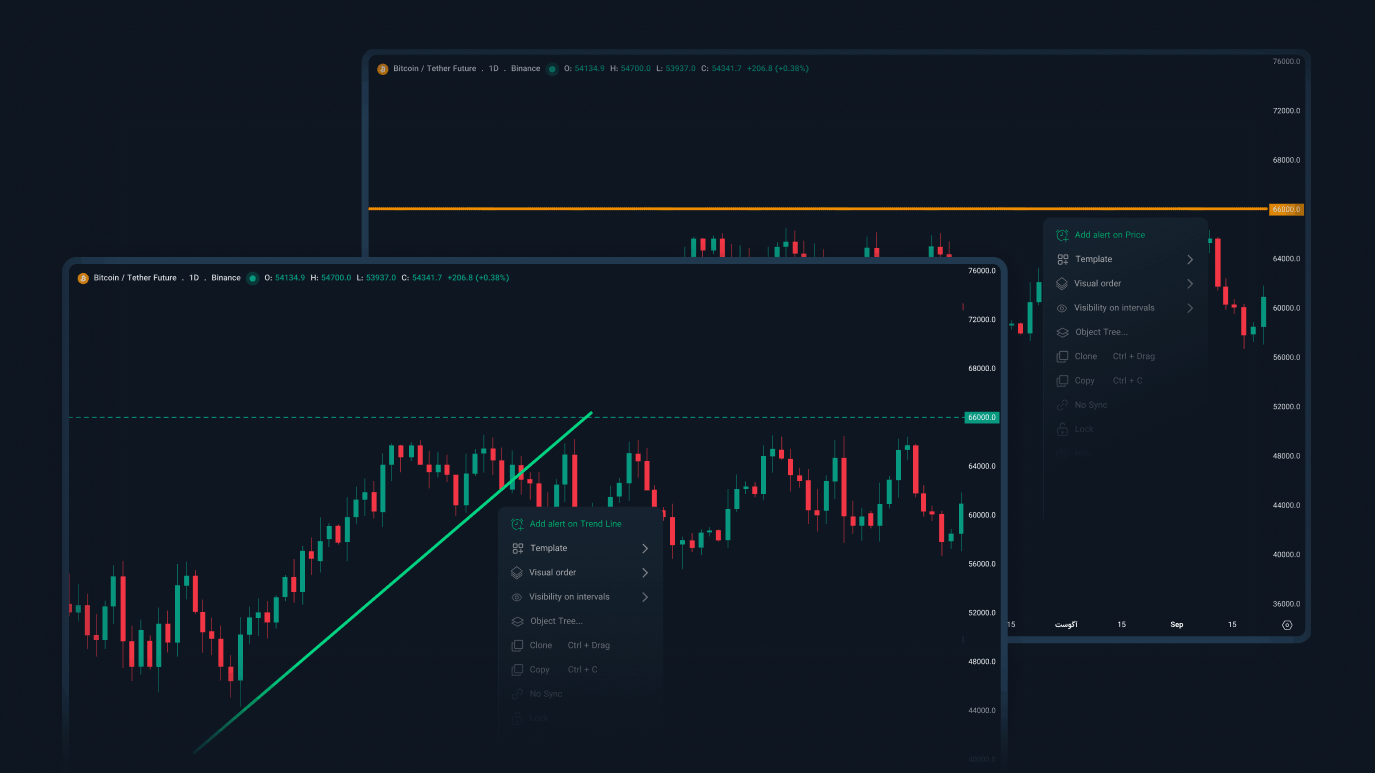Image resolution: width=1375 pixels, height=773 pixels.
Task: Expand the Template submenu arrow in front menu
Action: click(x=645, y=549)
